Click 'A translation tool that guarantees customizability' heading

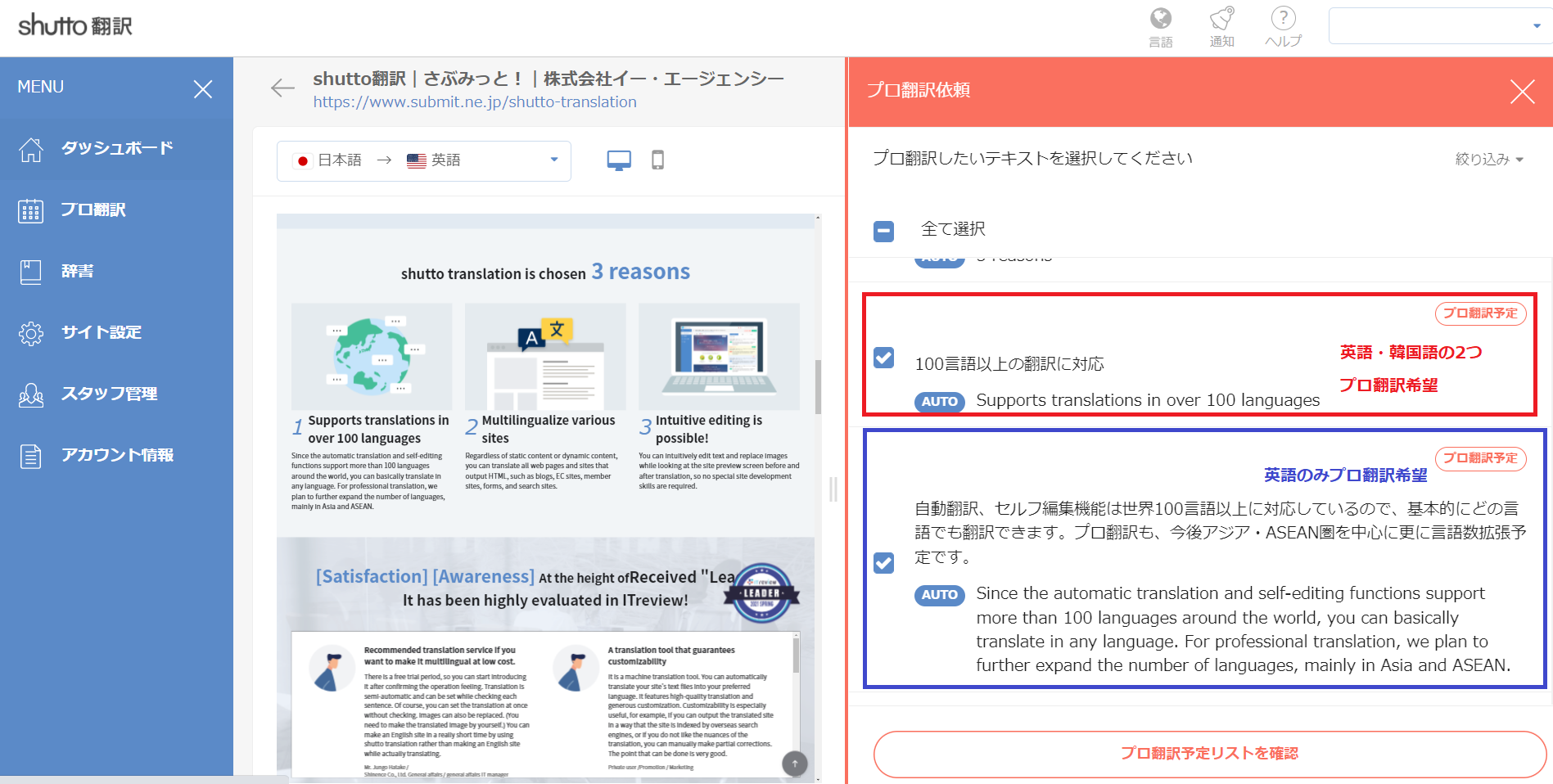tap(671, 656)
